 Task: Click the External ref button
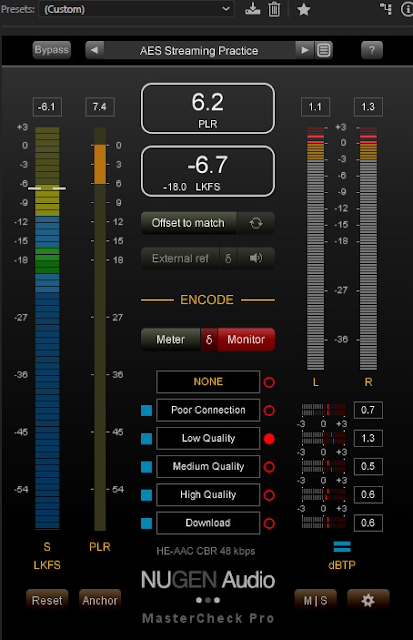tap(180, 258)
